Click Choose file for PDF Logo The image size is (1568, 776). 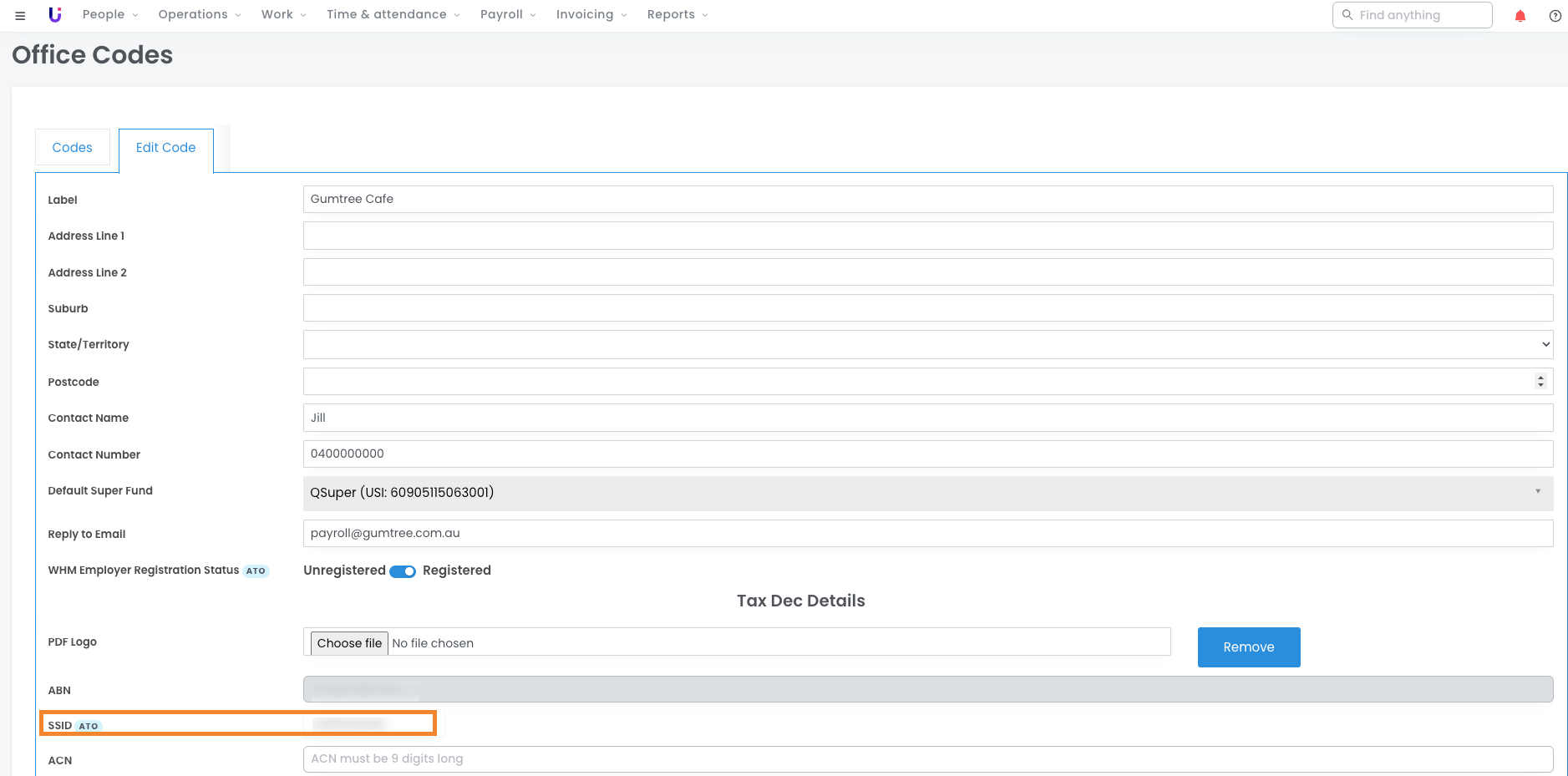pos(349,643)
